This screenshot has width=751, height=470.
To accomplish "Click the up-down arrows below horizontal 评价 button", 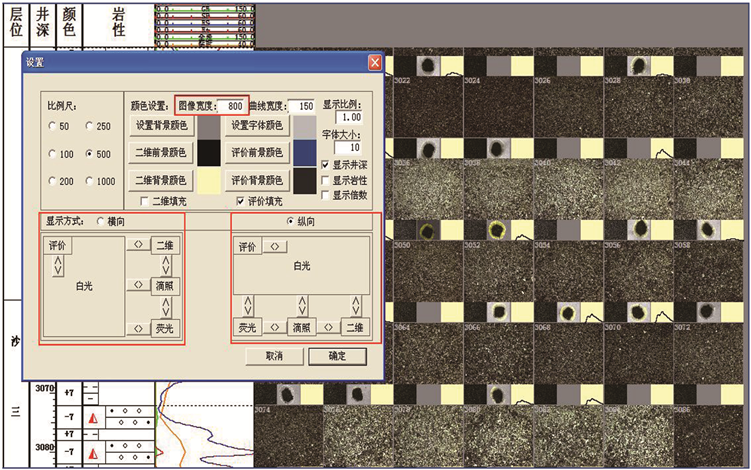I will pos(58,265).
